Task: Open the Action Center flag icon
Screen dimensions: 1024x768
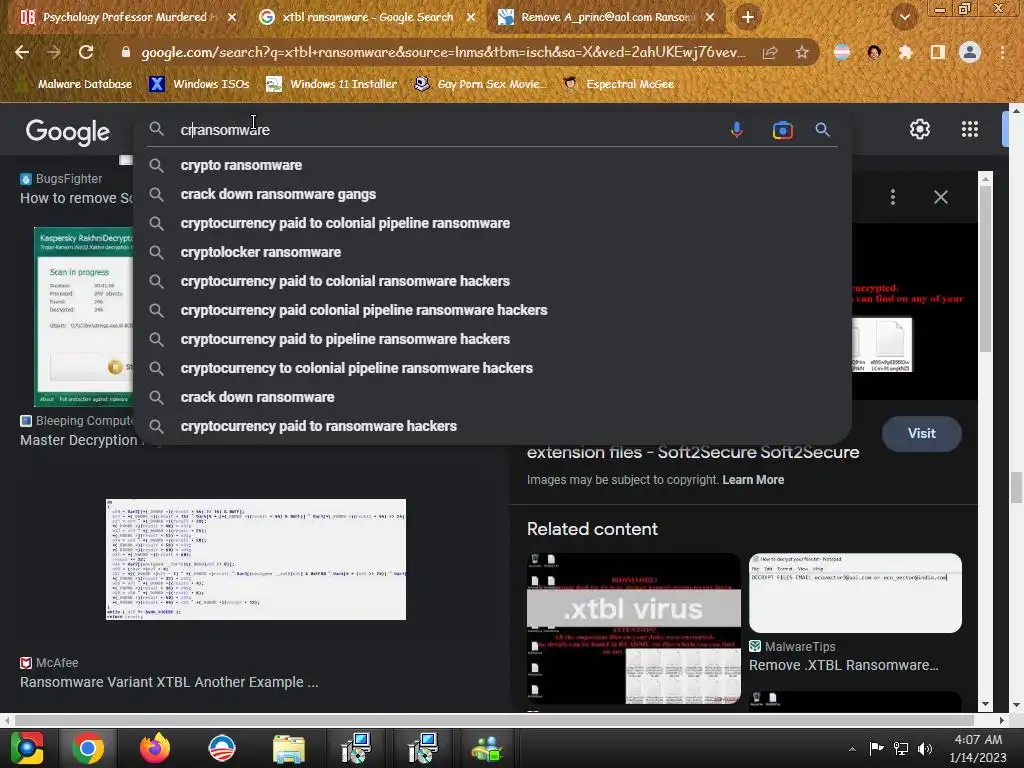Action: [876, 748]
